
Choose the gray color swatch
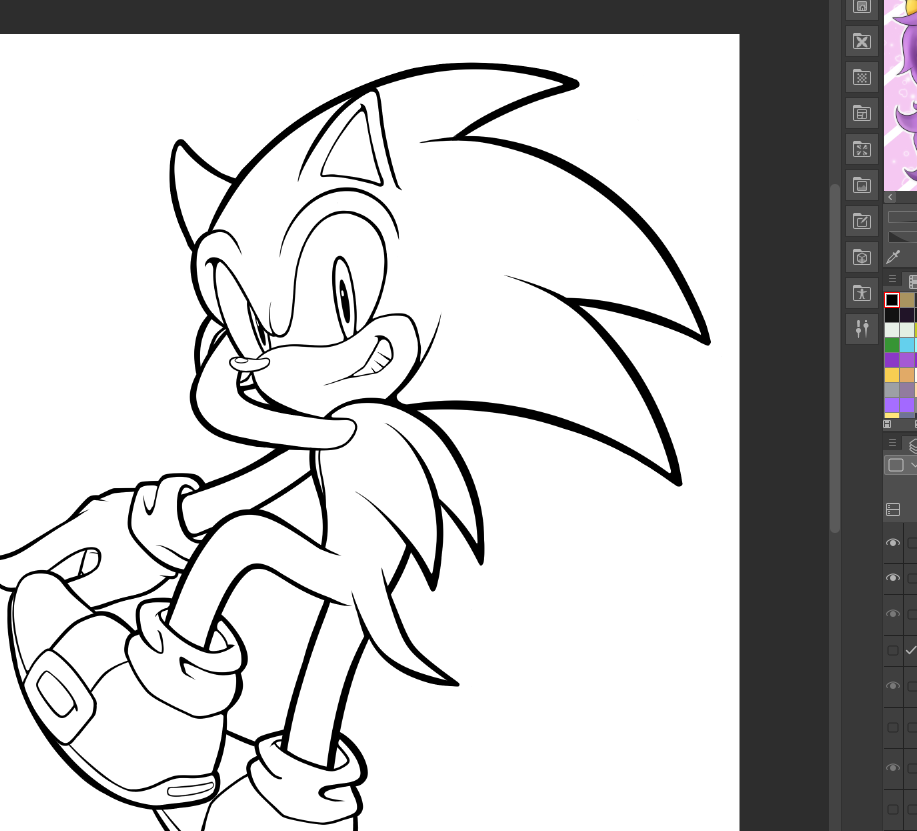(891, 390)
